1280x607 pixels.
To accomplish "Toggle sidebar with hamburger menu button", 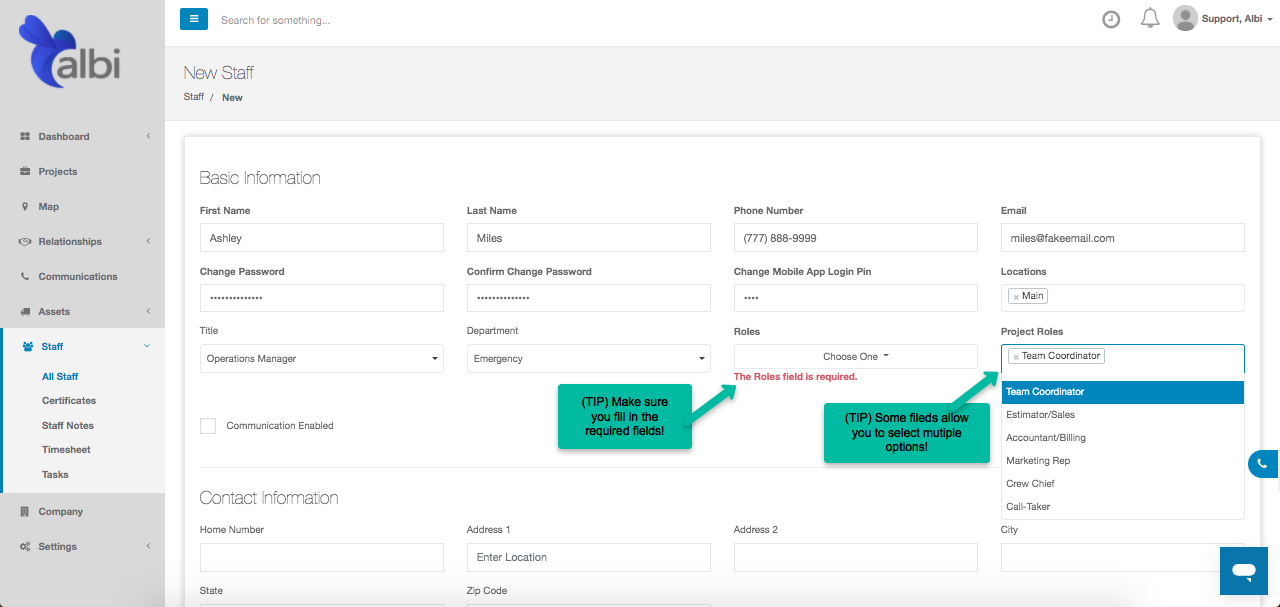I will 194,19.
